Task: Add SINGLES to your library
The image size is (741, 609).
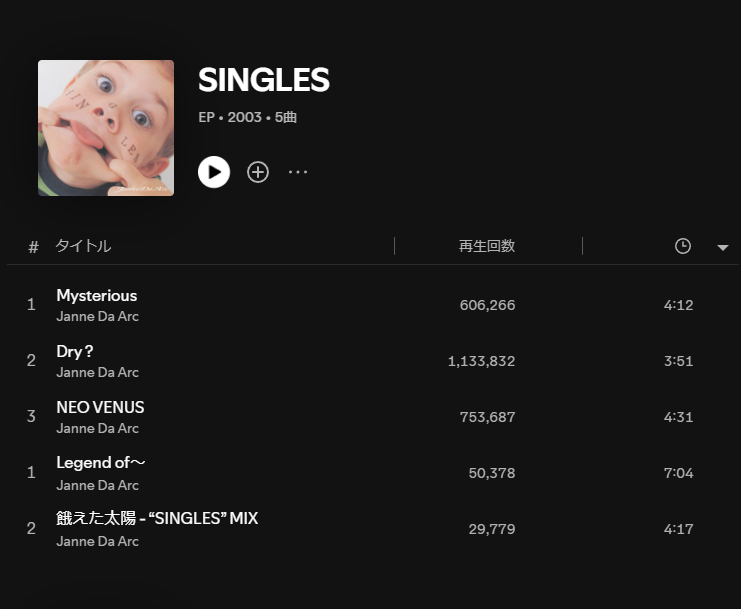Action: click(x=258, y=172)
